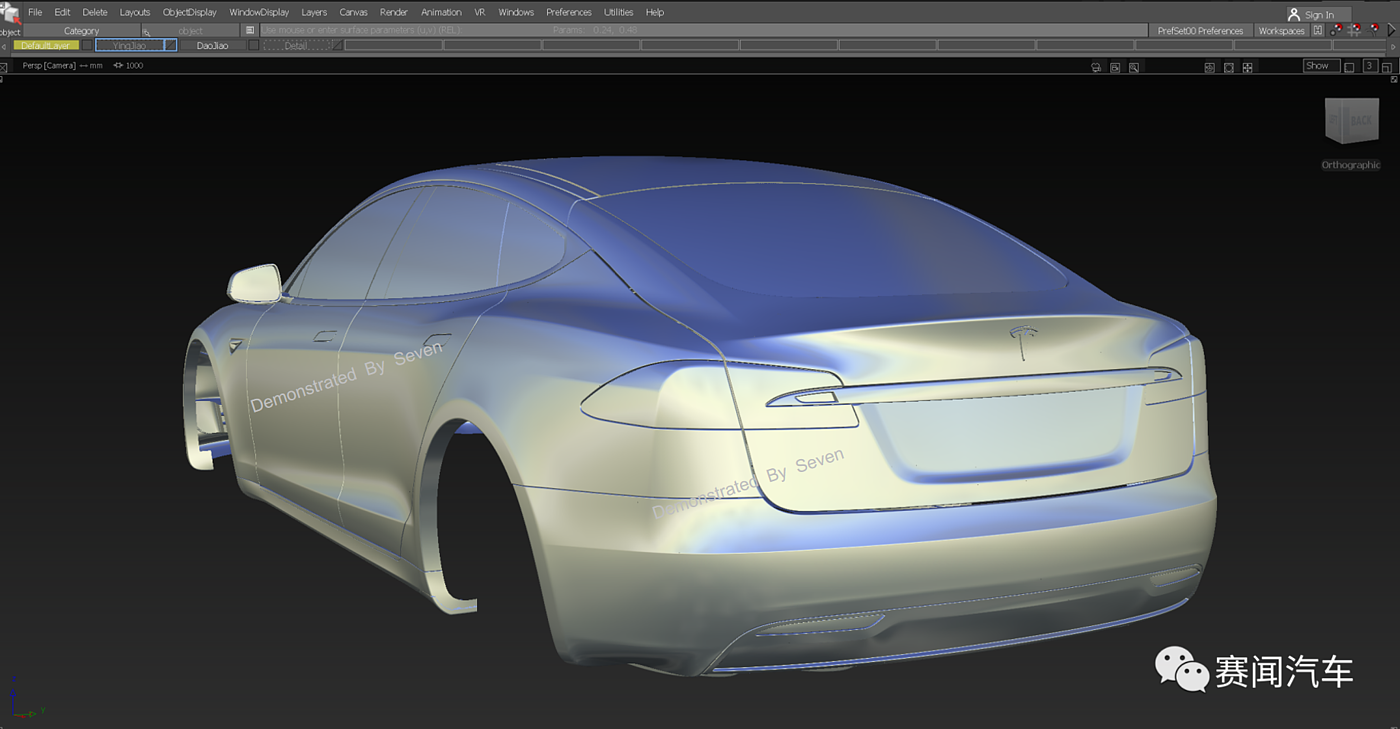
Task: Click the camera icon in viewport toolbar
Action: [1096, 67]
